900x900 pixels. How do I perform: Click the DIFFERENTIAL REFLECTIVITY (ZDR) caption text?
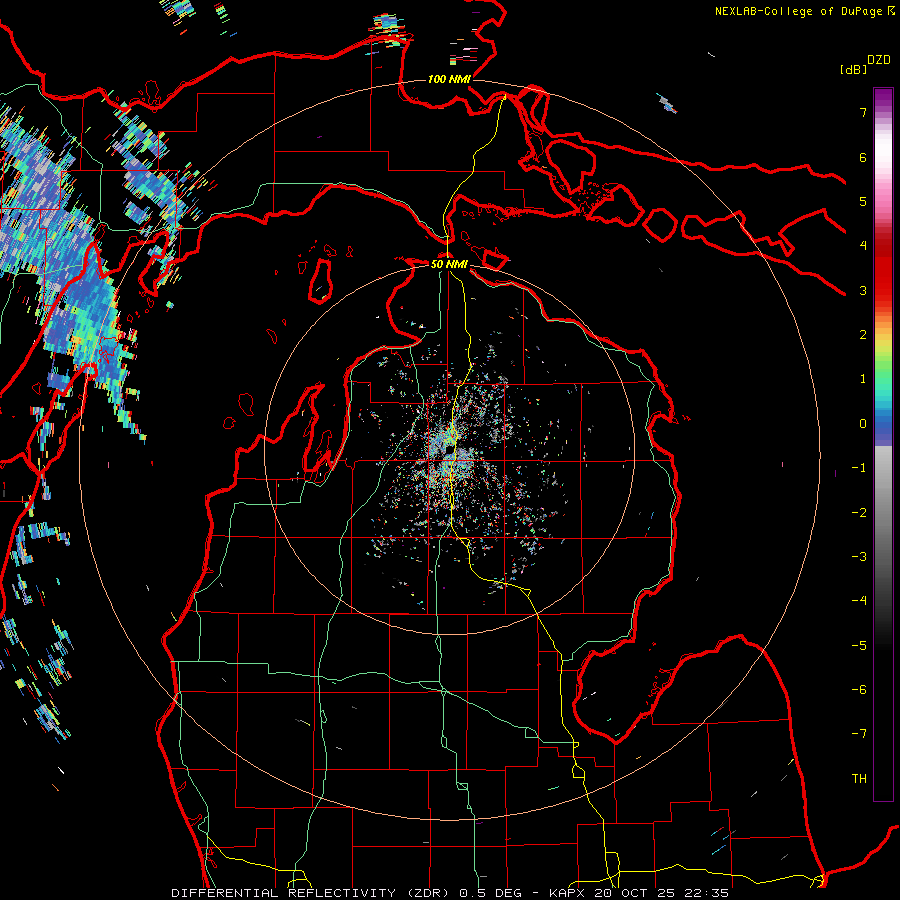pos(312,893)
